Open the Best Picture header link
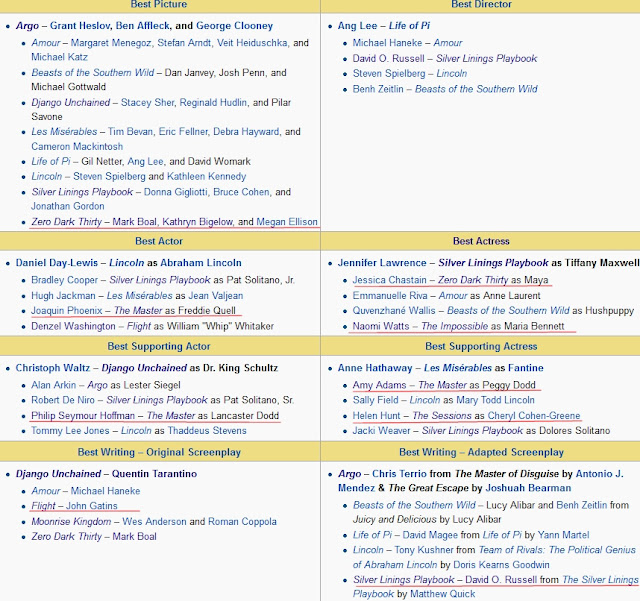Image resolution: width=640 pixels, height=601 pixels. coord(159,4)
